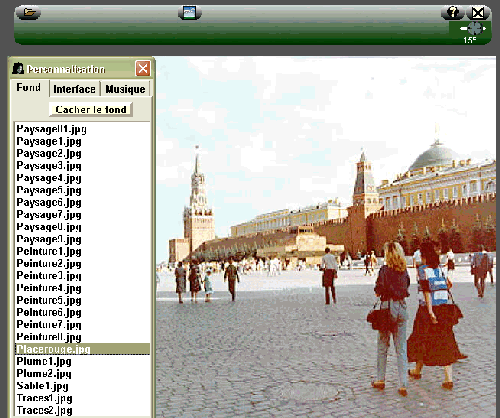Click highlighted Placerouge.jpg row

click(82, 349)
